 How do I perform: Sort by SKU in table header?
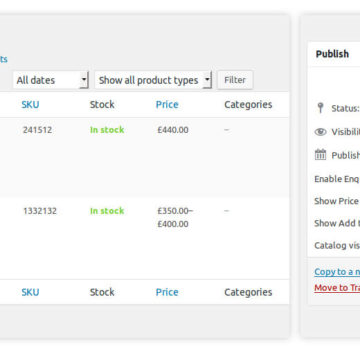coord(30,105)
